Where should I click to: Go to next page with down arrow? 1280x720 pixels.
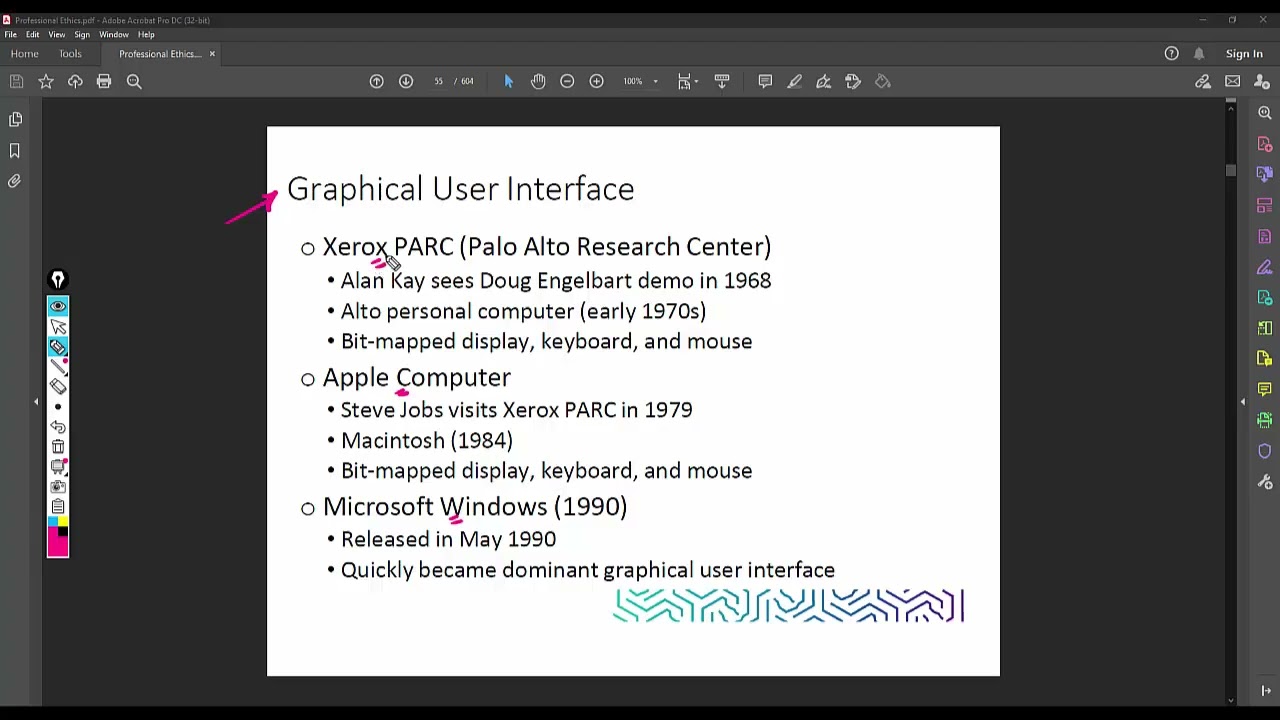[406, 81]
